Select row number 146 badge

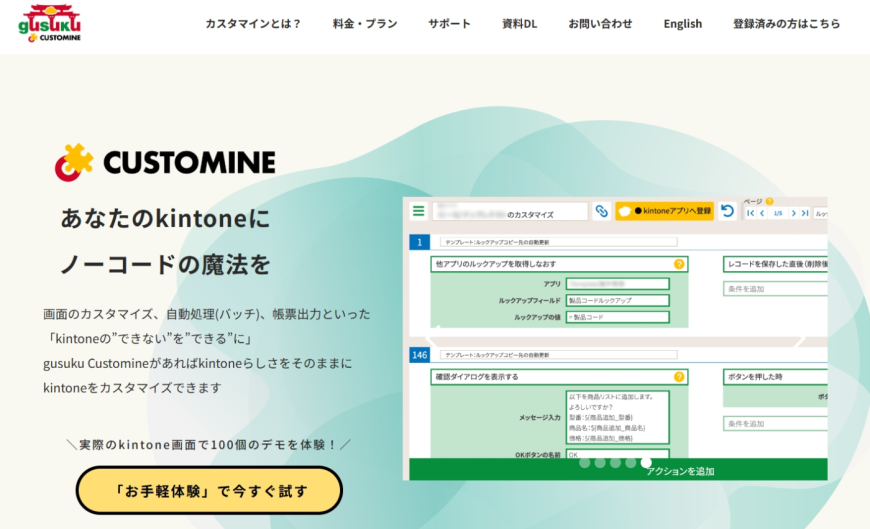(419, 355)
